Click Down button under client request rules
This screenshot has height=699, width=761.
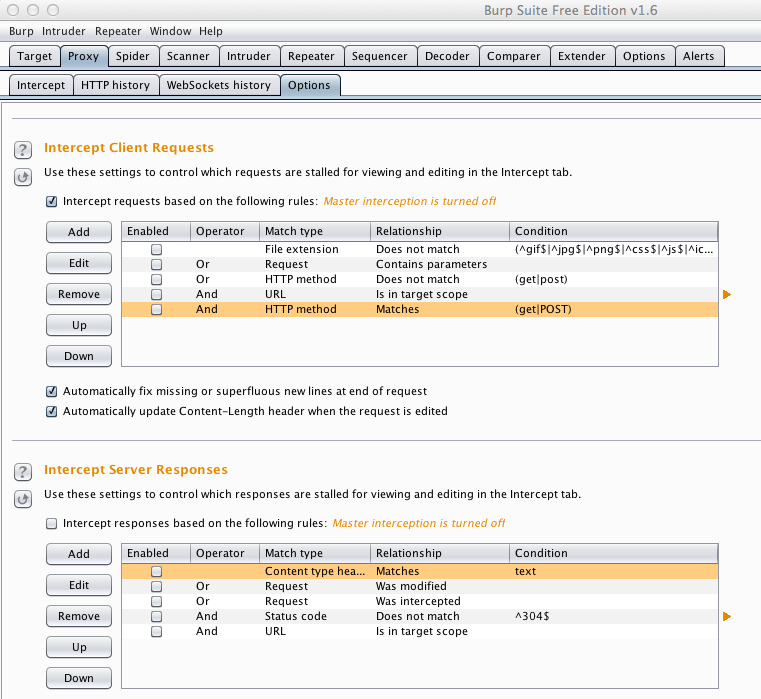coord(79,356)
